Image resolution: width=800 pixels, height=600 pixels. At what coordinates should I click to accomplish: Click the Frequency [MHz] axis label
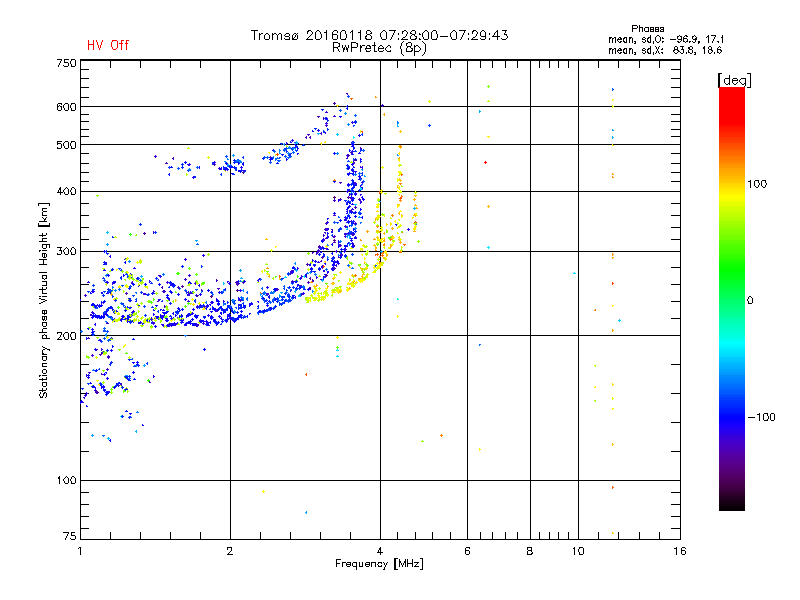(379, 565)
